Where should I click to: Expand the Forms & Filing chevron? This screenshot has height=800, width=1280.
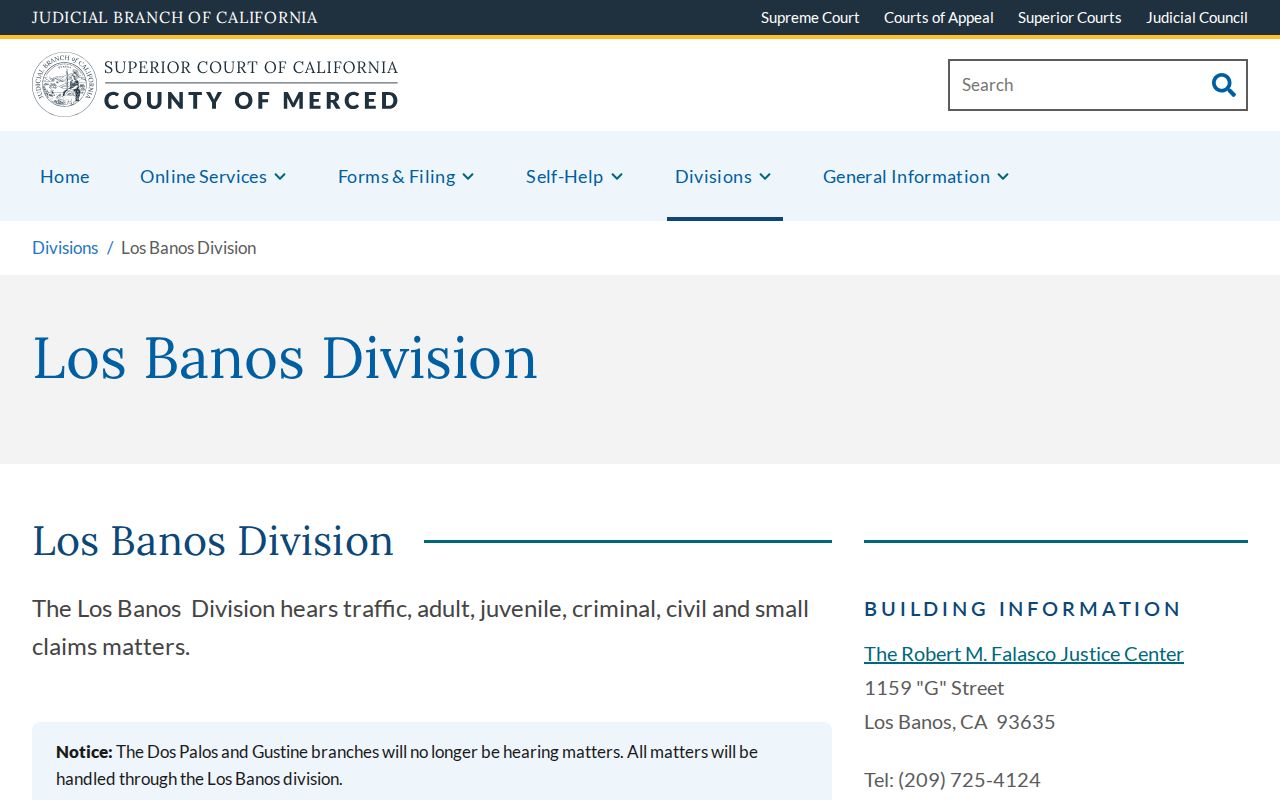tap(468, 177)
